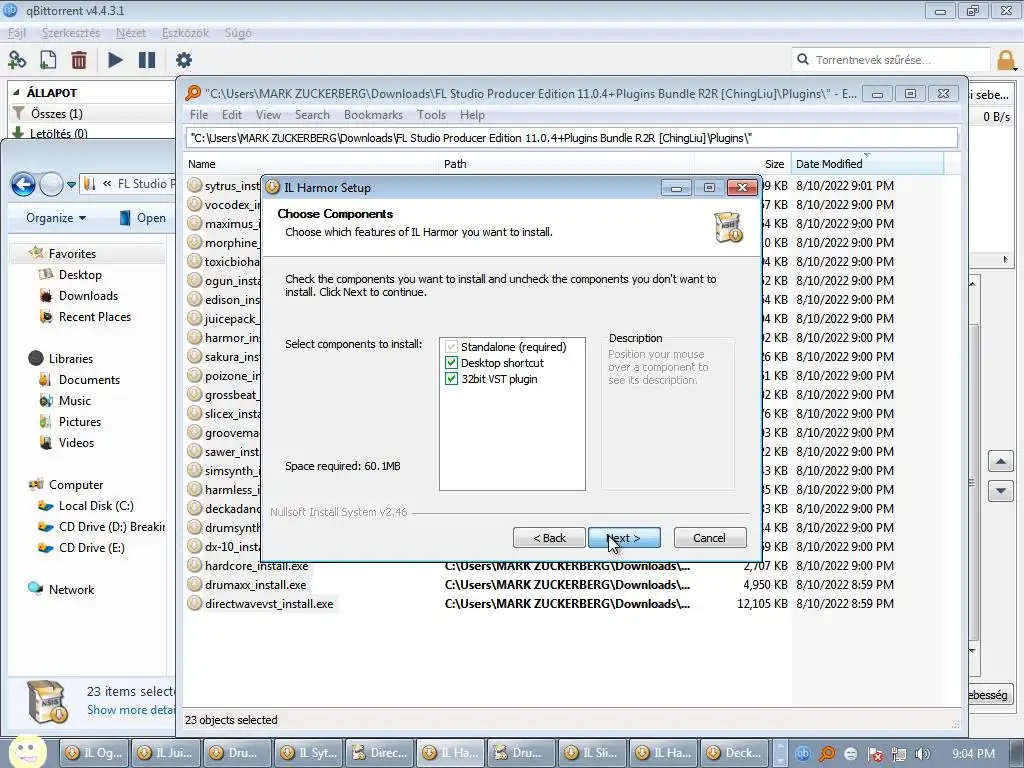Screen dimensions: 1024x768
Task: Click the icon beside drumaxx_install.exe
Action: pos(195,584)
